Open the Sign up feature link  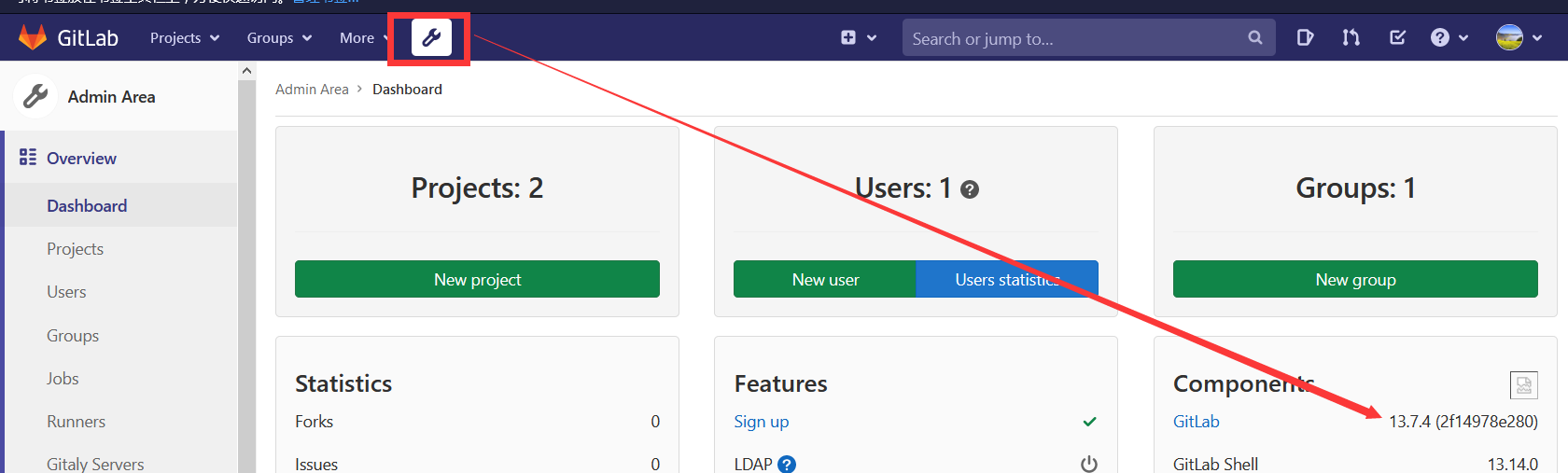(761, 422)
